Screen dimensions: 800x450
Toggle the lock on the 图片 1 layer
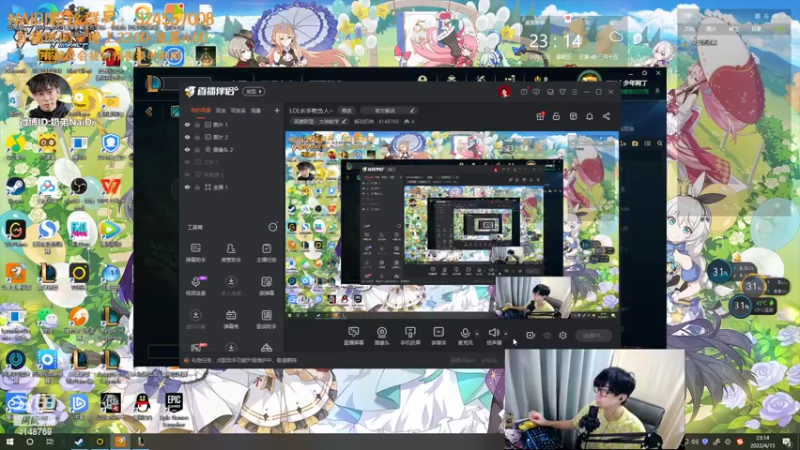click(x=197, y=124)
